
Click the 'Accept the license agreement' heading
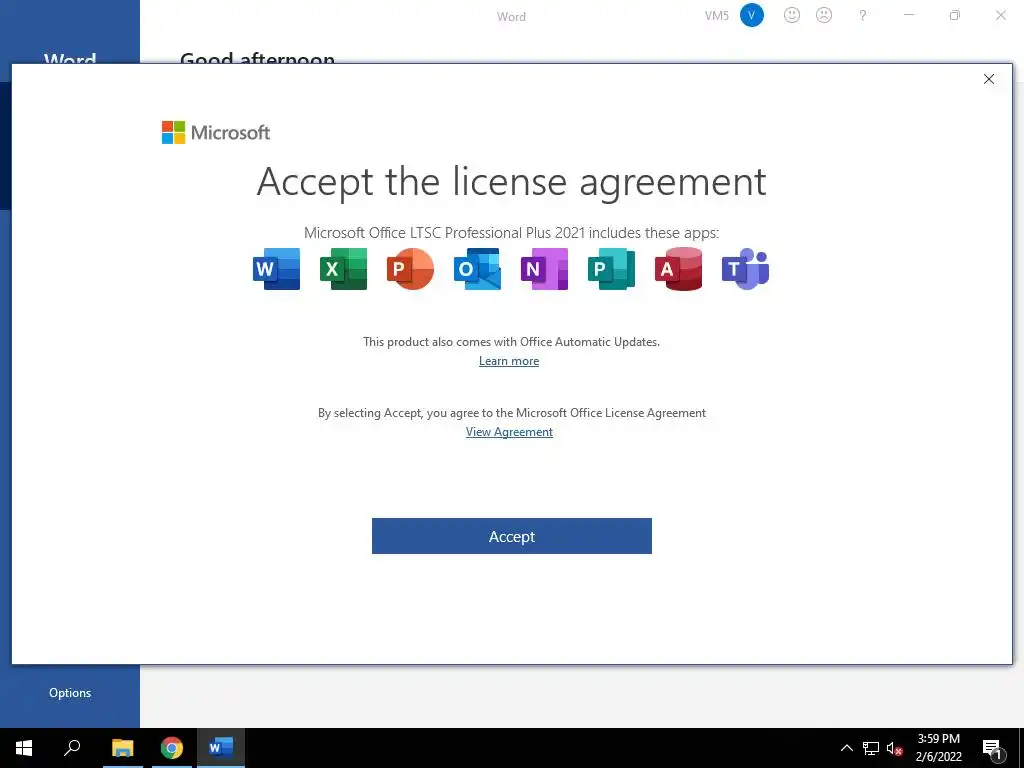pos(511,182)
